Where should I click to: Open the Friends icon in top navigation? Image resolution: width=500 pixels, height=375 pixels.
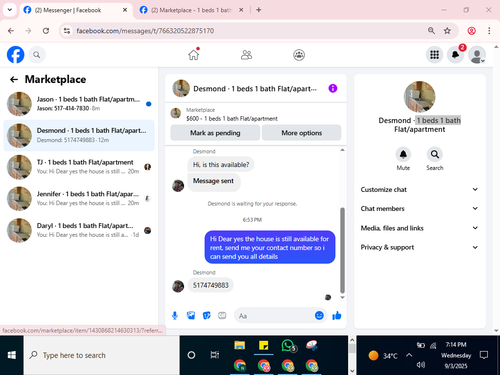point(246,55)
